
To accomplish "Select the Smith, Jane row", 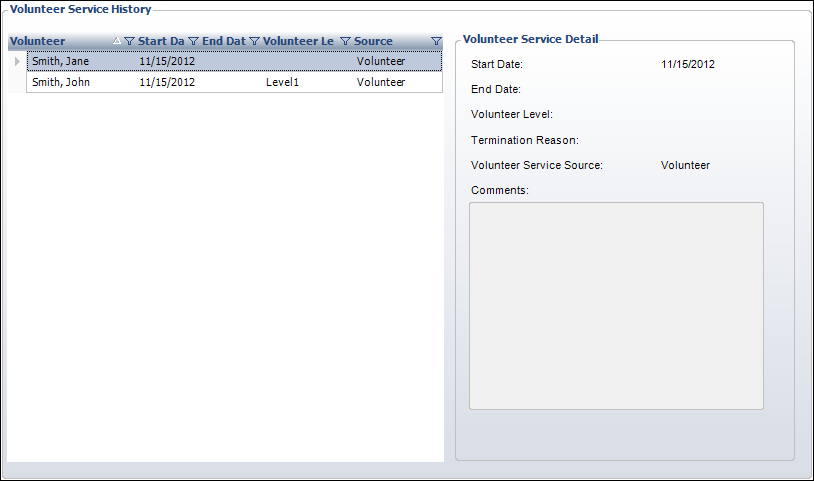I will (x=235, y=61).
